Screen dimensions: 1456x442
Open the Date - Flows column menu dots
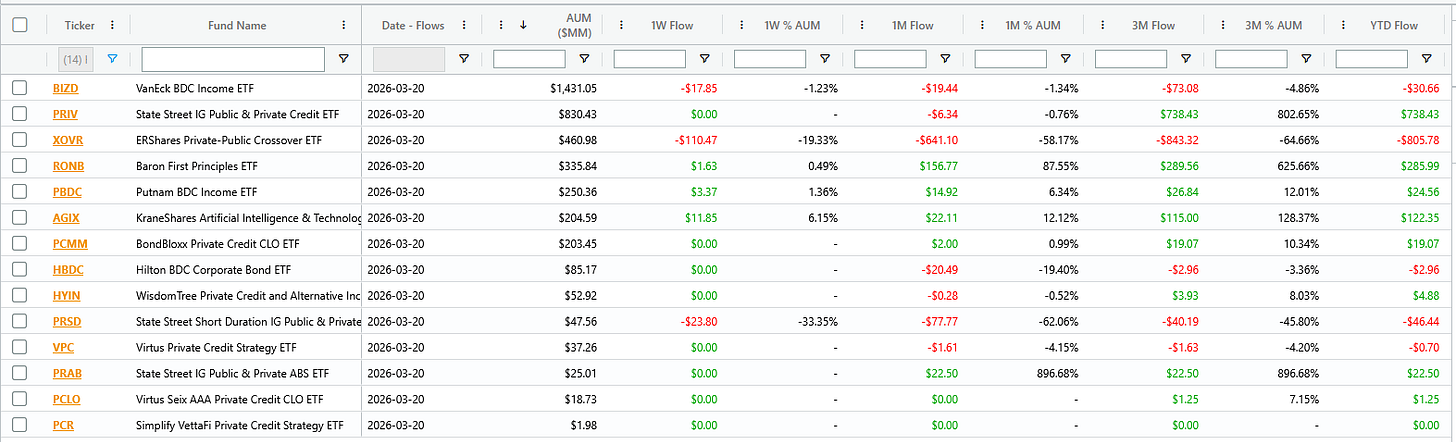click(464, 25)
